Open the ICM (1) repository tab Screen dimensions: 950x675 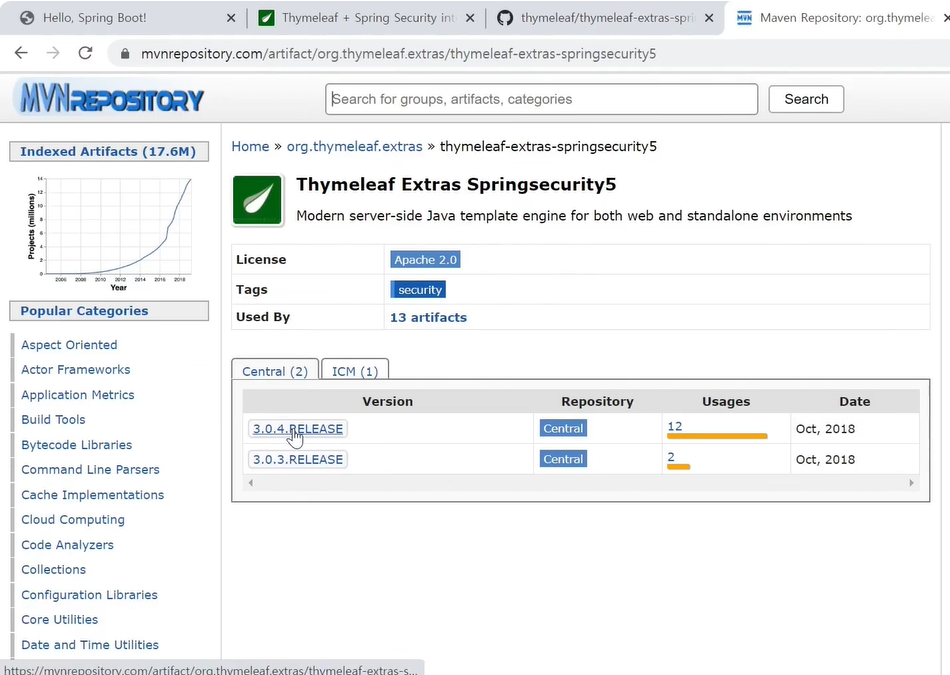pyautogui.click(x=355, y=371)
